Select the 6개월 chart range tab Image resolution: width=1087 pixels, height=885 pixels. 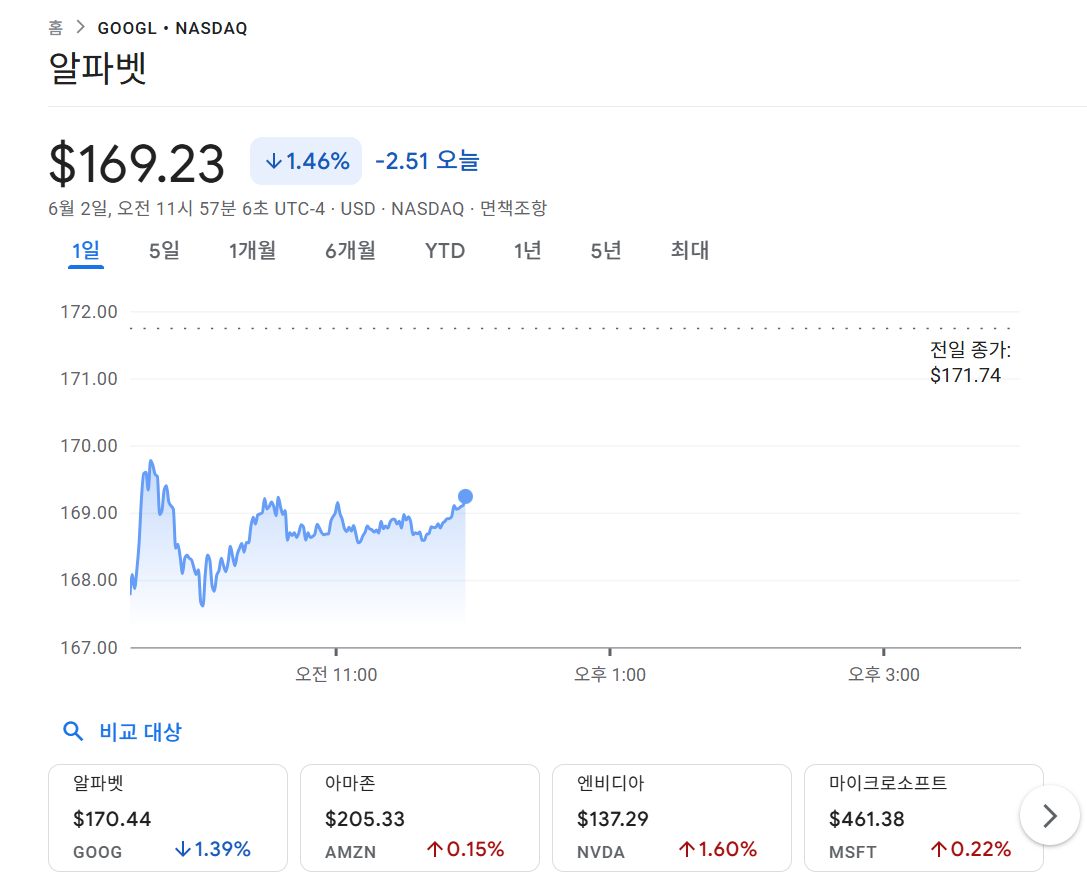point(351,250)
